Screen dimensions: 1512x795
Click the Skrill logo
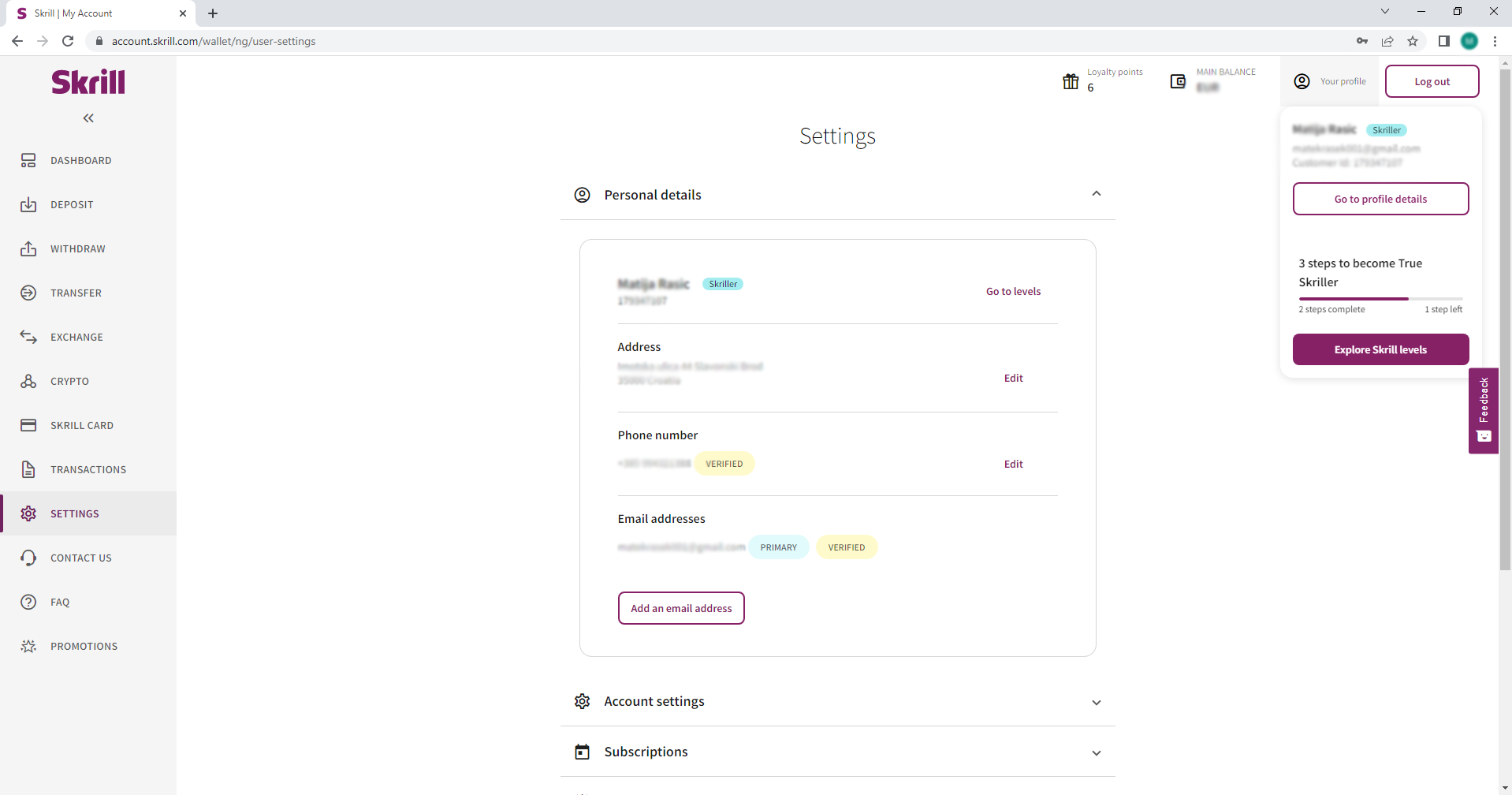(88, 82)
